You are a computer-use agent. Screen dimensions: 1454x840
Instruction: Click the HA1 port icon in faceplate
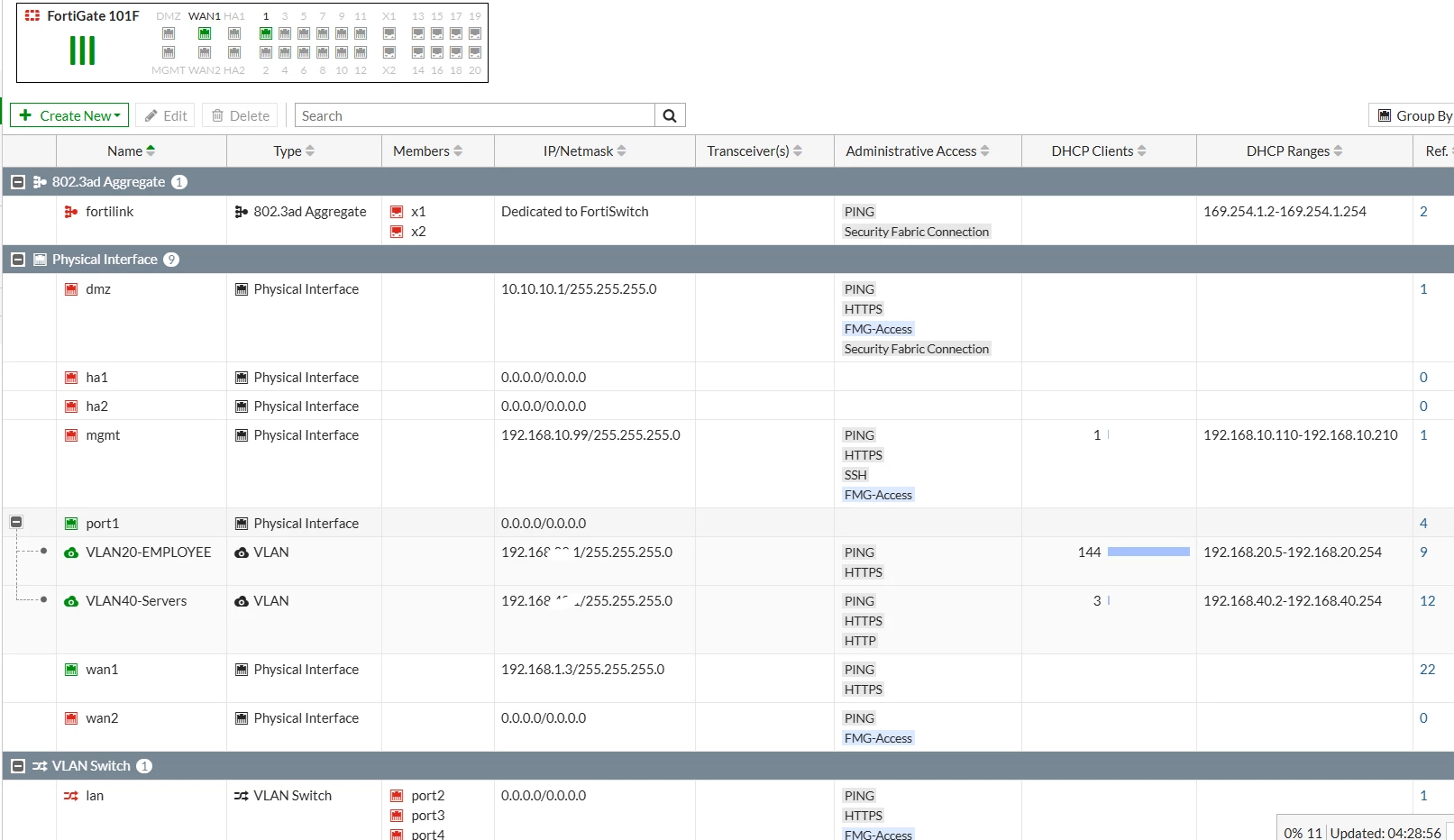point(234,33)
